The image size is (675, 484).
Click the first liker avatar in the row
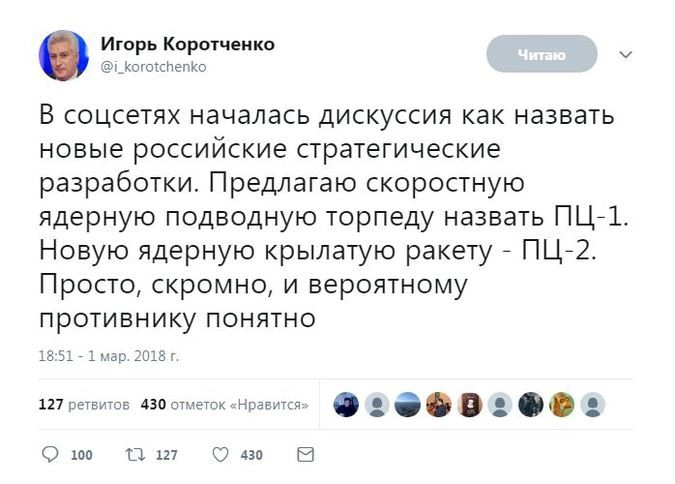(x=346, y=404)
